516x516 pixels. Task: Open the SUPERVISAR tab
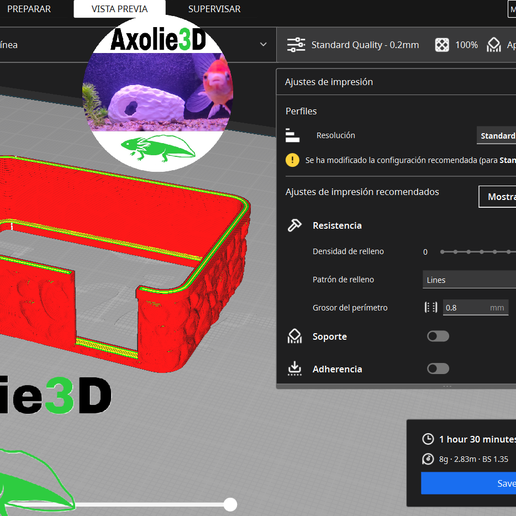click(x=214, y=9)
